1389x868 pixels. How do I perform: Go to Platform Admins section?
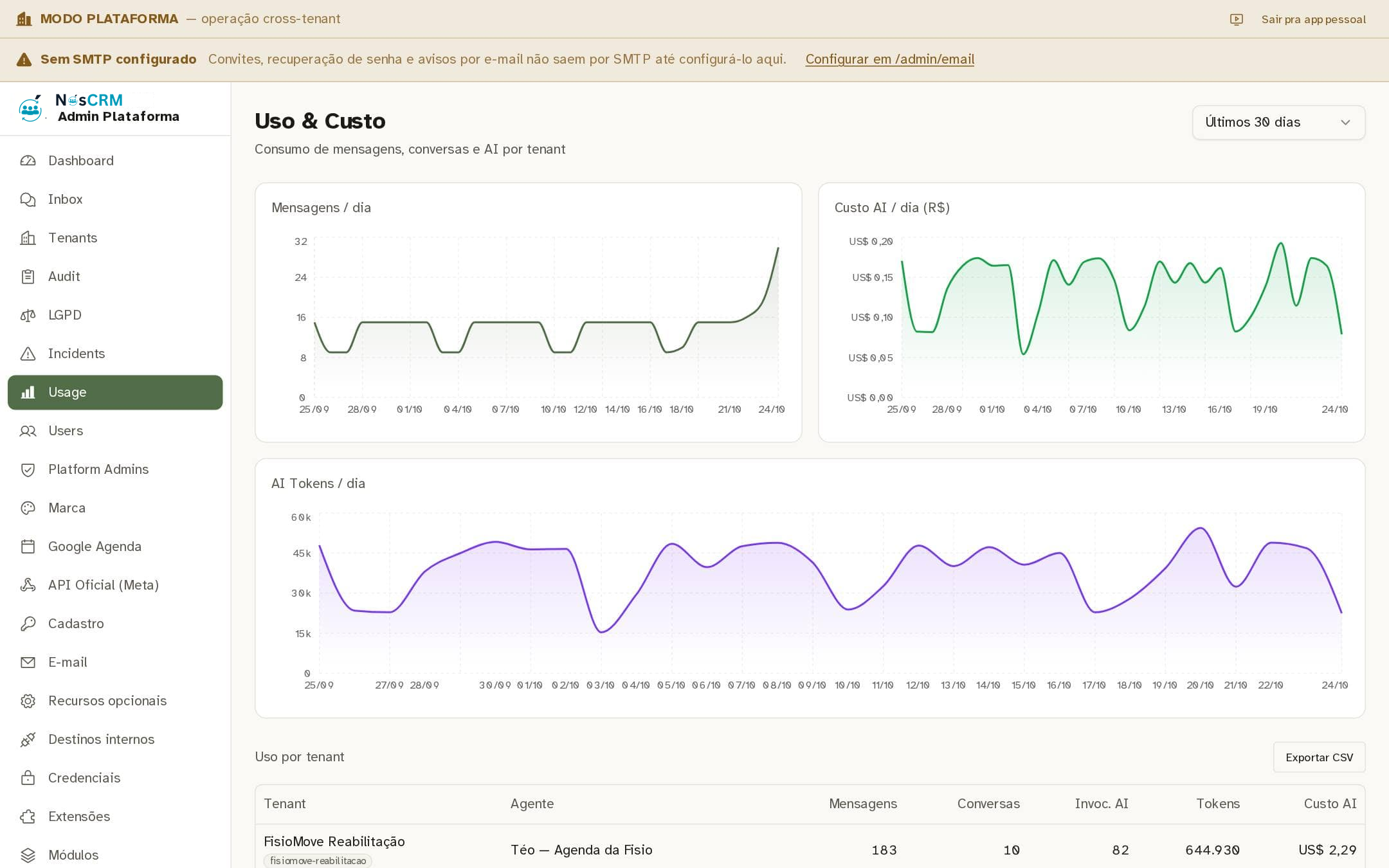(x=115, y=469)
